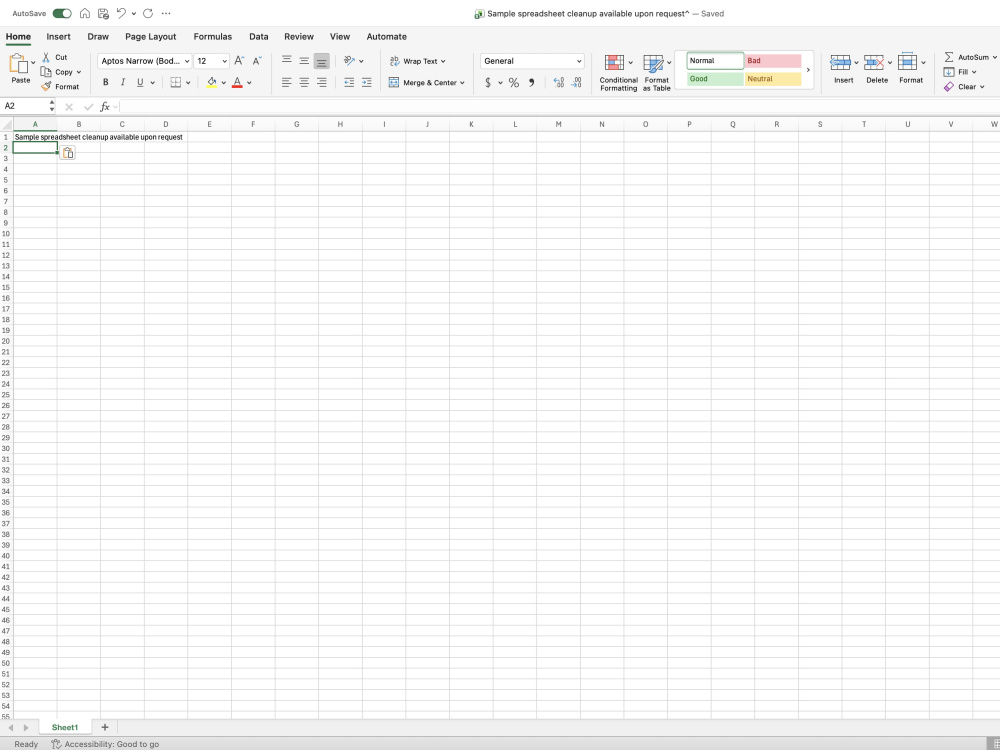Image resolution: width=1000 pixels, height=750 pixels.
Task: Click the Redo icon
Action: (x=148, y=13)
